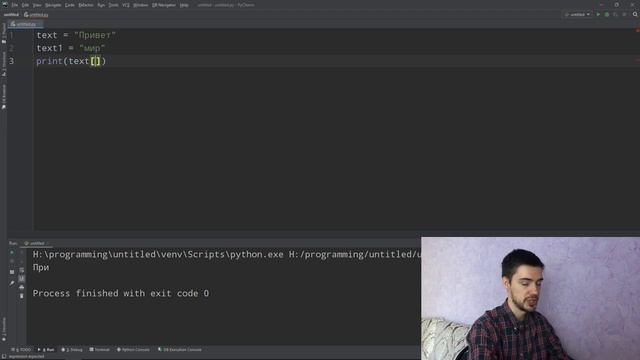Click the print keyword on line 3
This screenshot has height=360, width=640.
(x=49, y=61)
